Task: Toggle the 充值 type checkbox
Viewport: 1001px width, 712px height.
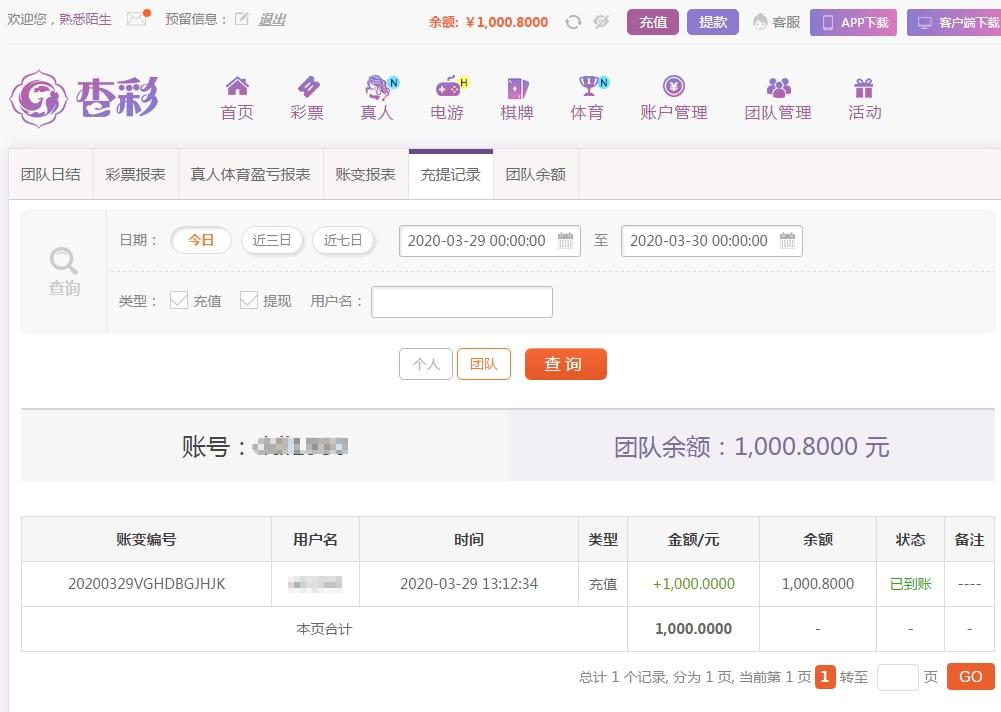Action: pos(179,300)
